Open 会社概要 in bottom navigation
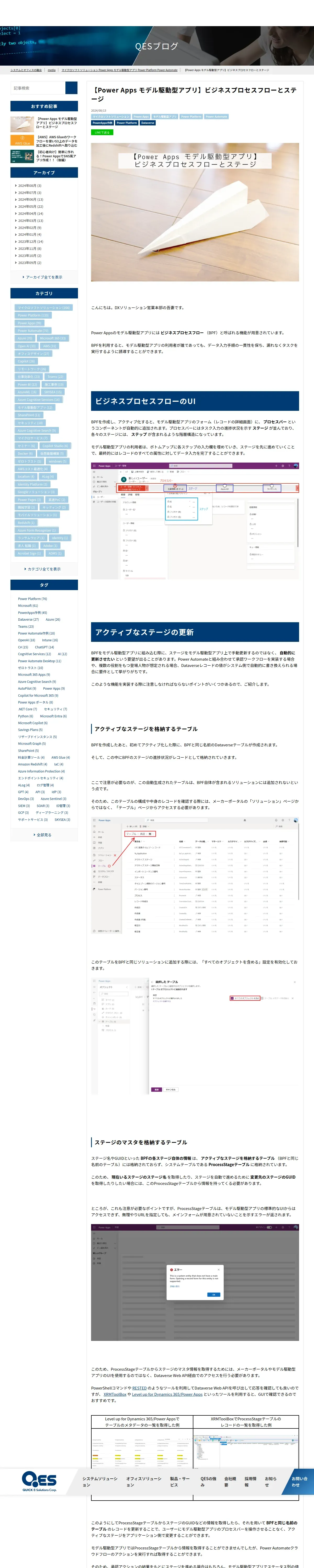Screen dimensions: 314x1568 [231, 1481]
